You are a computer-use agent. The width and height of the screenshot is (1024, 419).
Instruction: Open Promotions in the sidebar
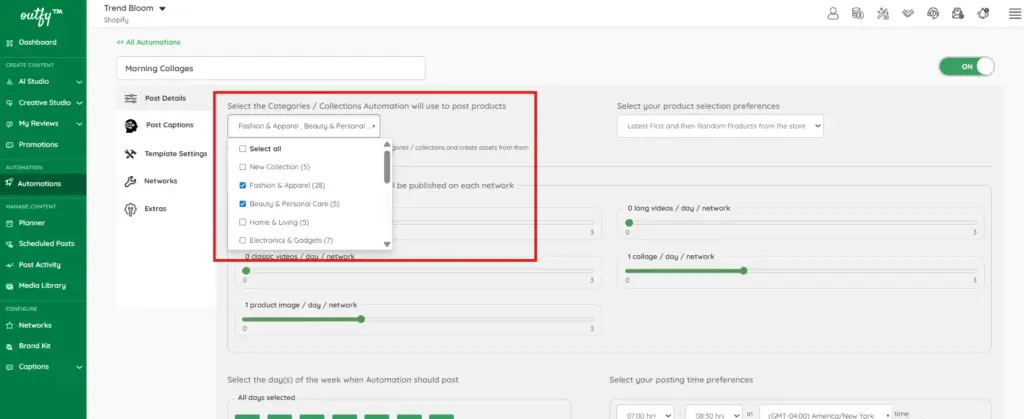tap(39, 144)
